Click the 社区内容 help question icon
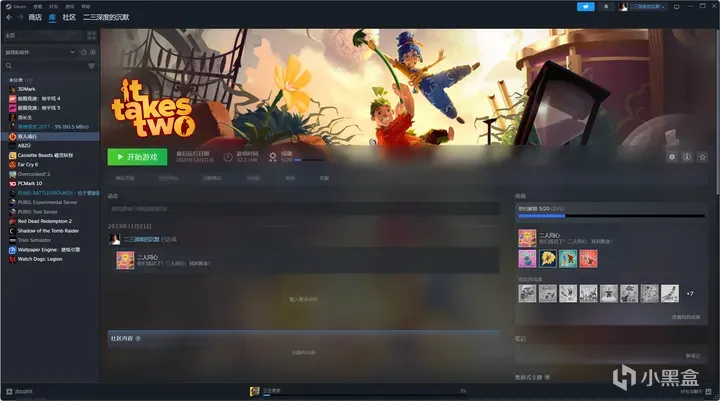The height and width of the screenshot is (401, 720). pos(138,339)
